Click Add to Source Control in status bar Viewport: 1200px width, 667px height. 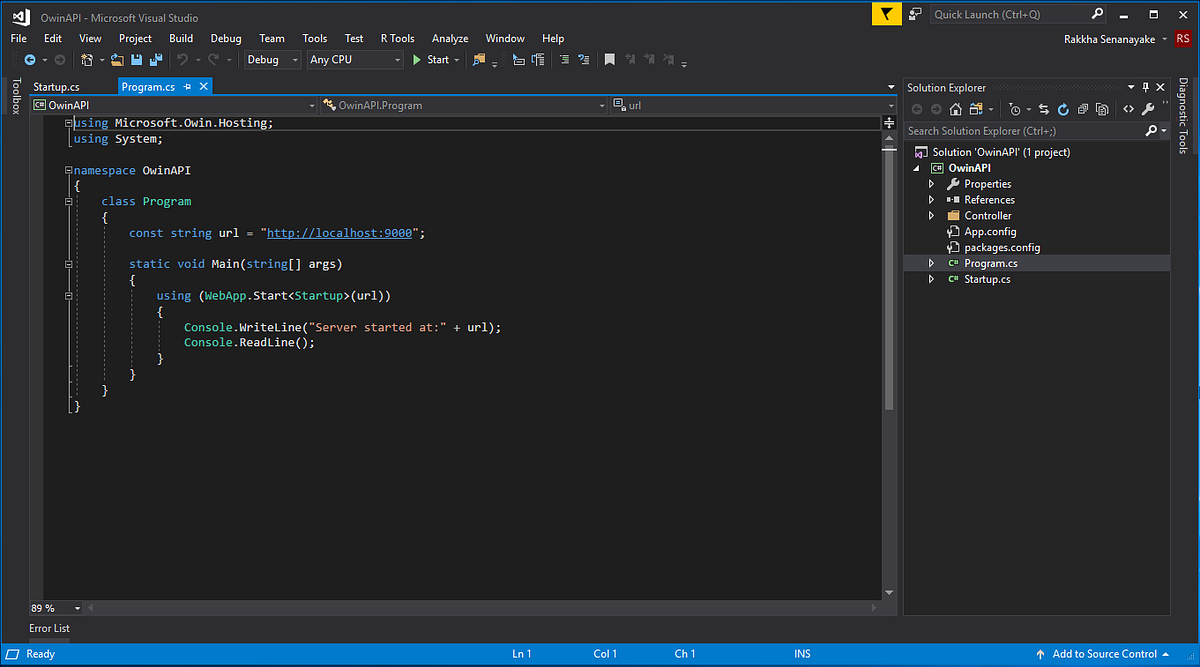pyautogui.click(x=1105, y=653)
